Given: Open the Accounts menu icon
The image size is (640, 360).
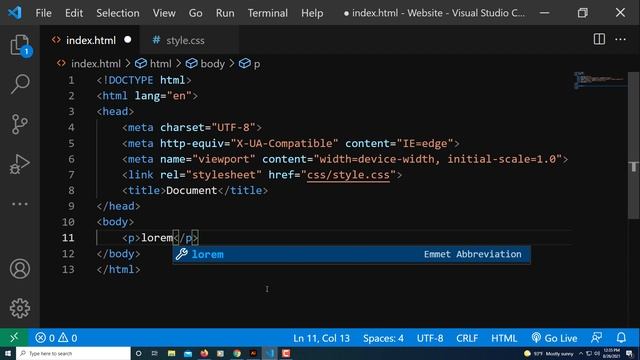Looking at the screenshot, I should (20, 269).
